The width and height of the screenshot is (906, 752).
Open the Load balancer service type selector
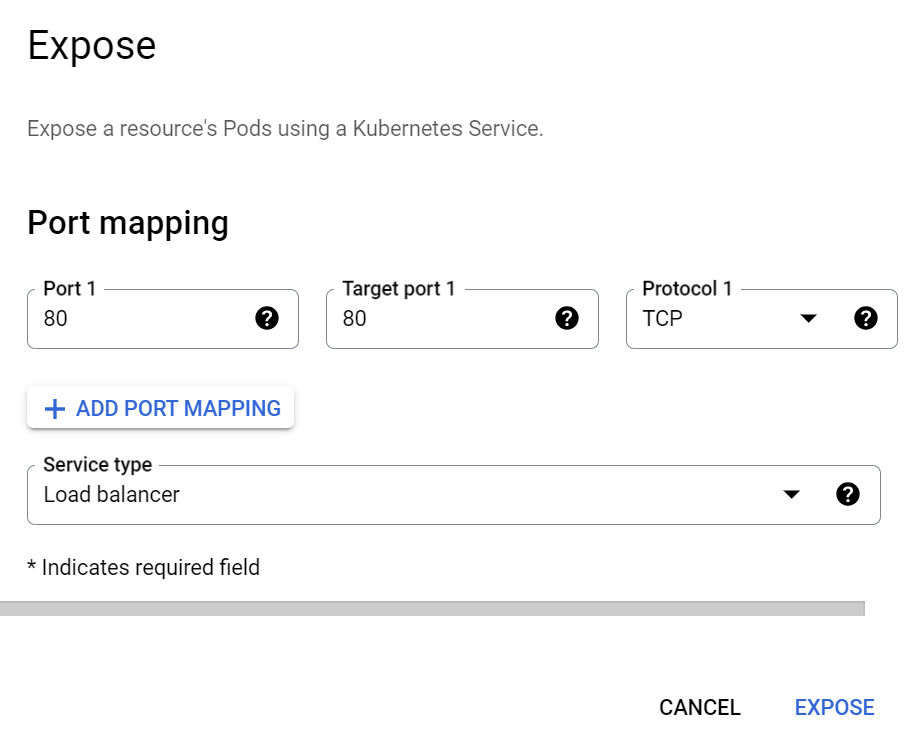[454, 495]
